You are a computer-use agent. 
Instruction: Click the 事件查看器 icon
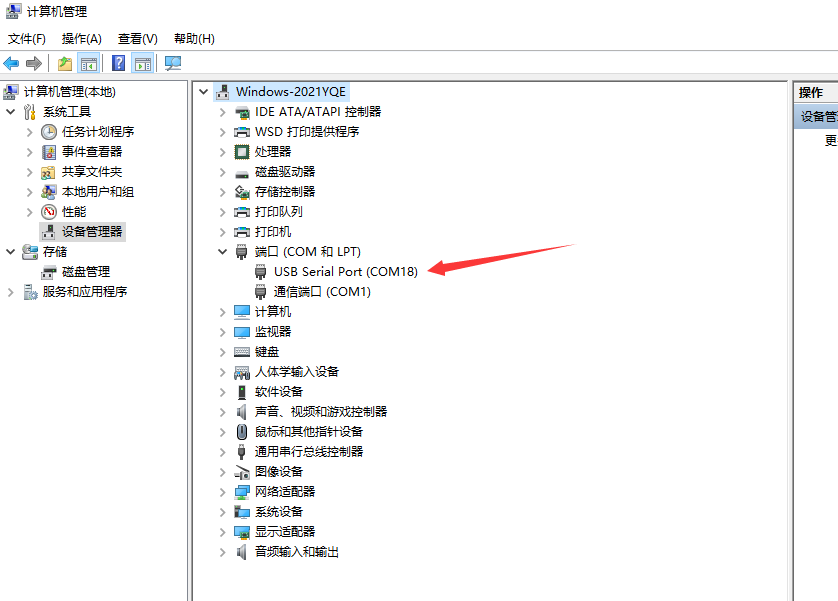pyautogui.click(x=49, y=152)
